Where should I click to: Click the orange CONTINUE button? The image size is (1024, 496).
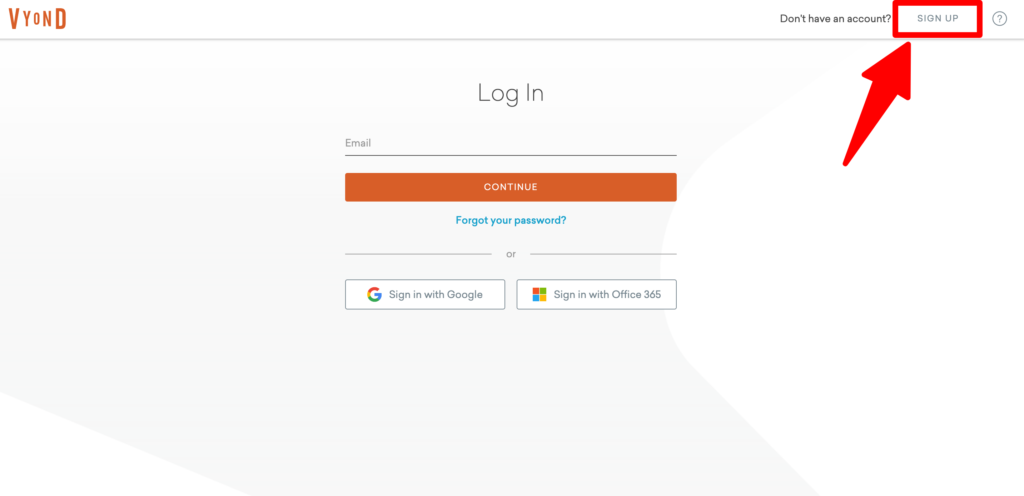pos(511,187)
